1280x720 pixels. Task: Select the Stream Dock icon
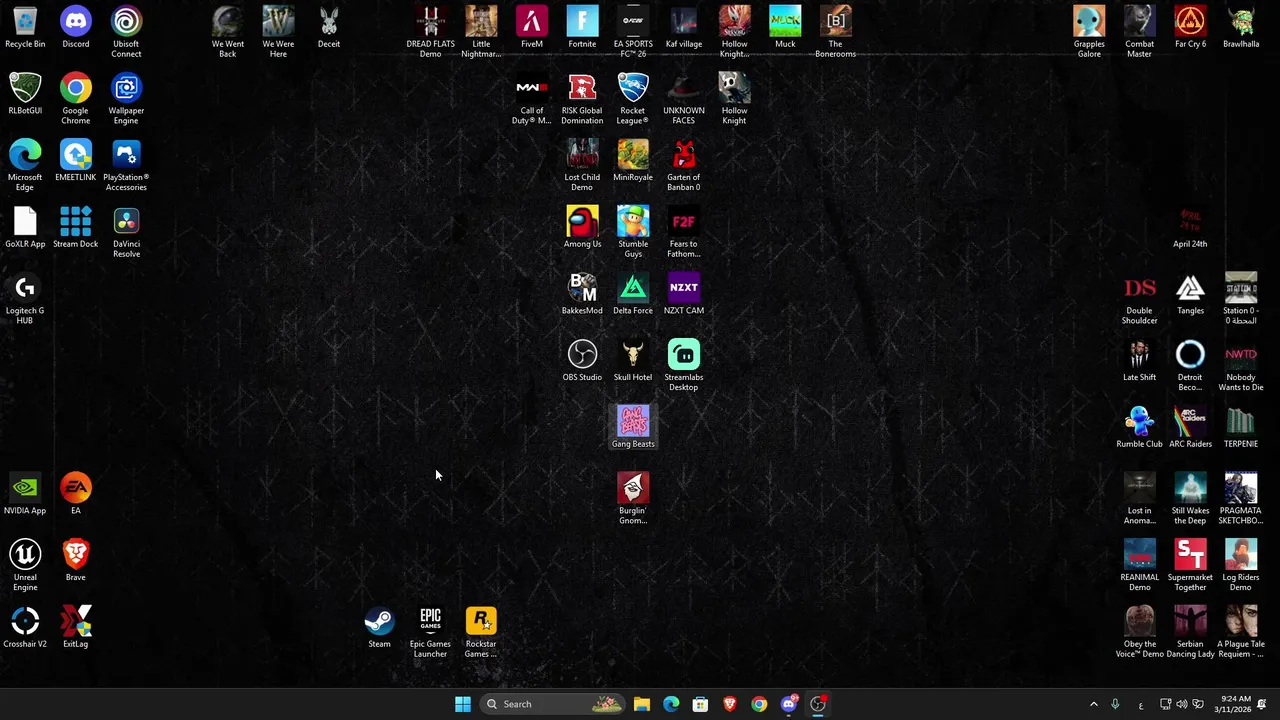click(x=75, y=228)
